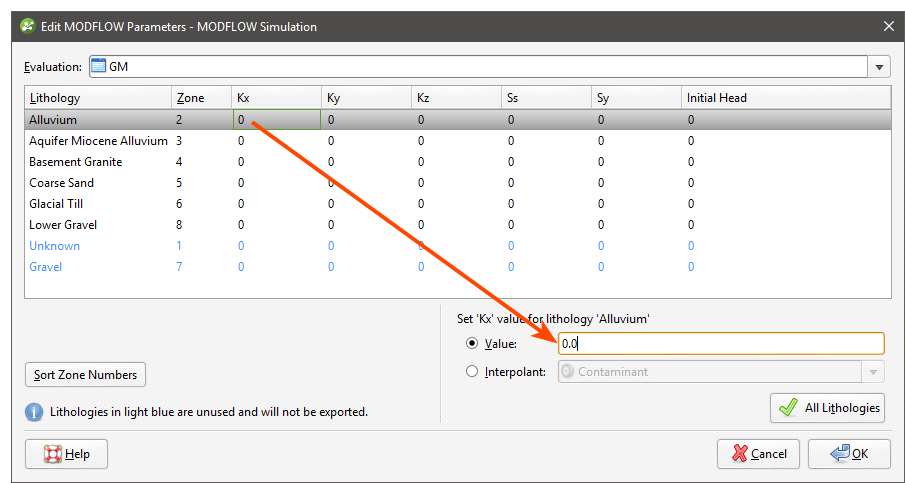Select the Value radio button
Screen dimensions: 905x483
click(472, 343)
